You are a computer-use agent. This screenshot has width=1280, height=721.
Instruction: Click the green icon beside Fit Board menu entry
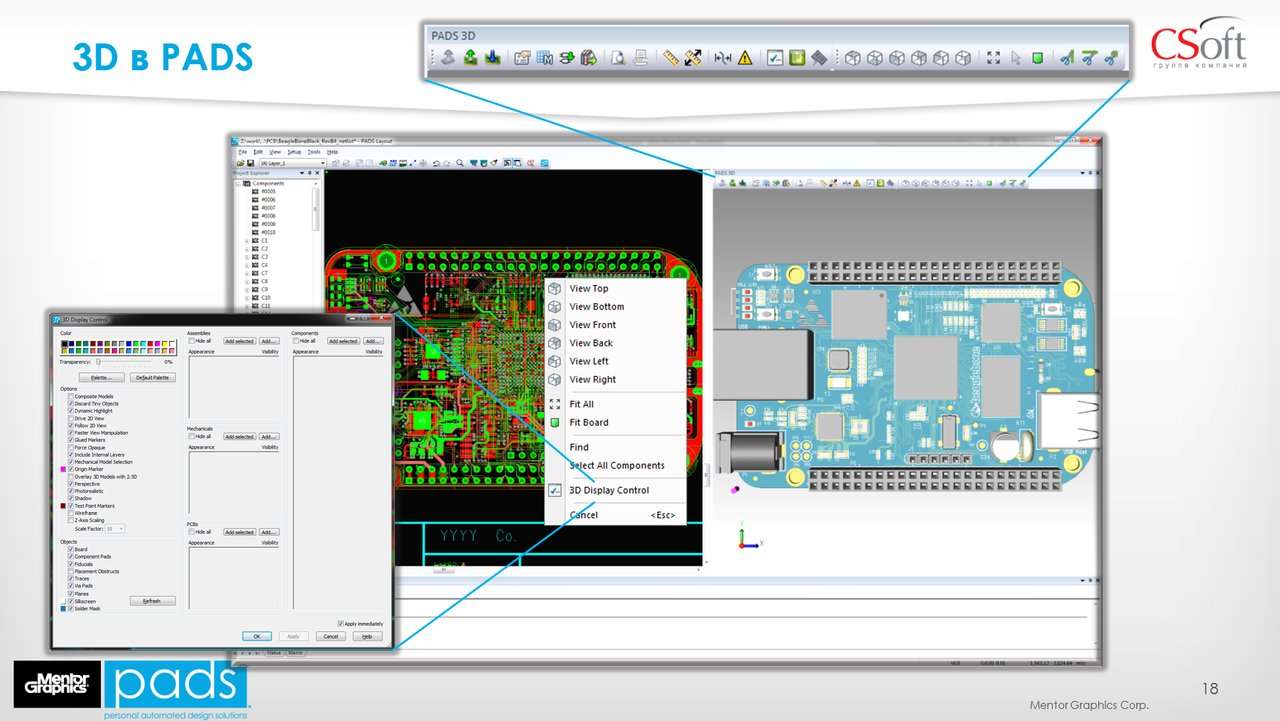[555, 422]
